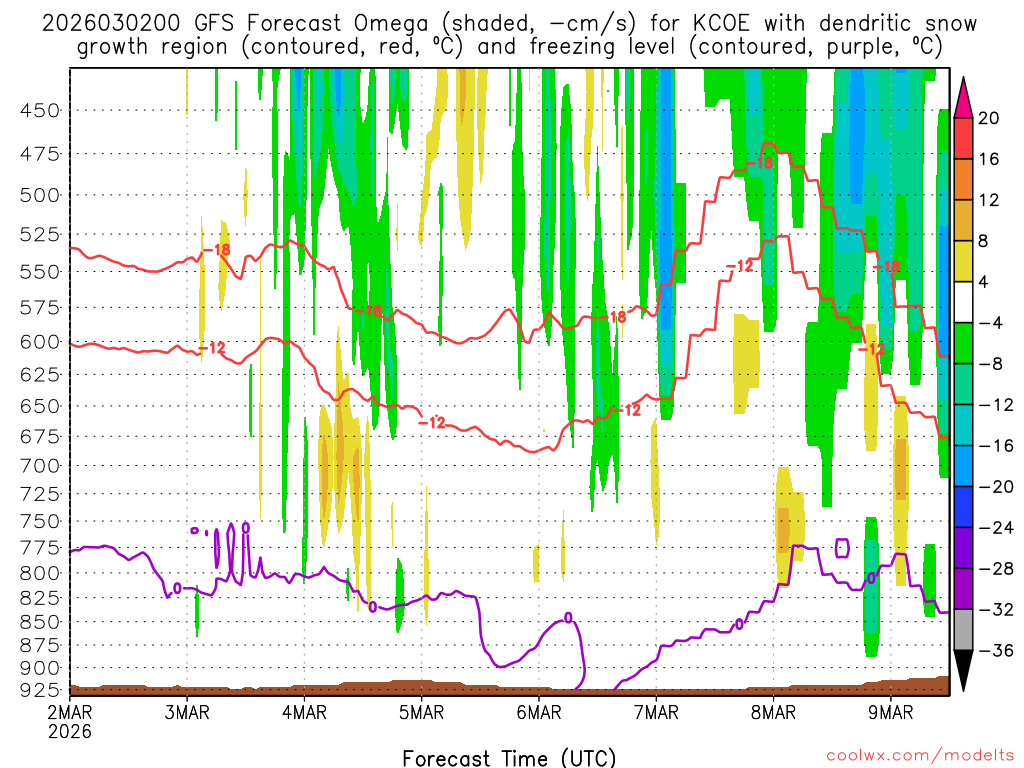Image resolution: width=1024 pixels, height=768 pixels.
Task: Click the black arrow below the colorbar
Action: coord(963,671)
